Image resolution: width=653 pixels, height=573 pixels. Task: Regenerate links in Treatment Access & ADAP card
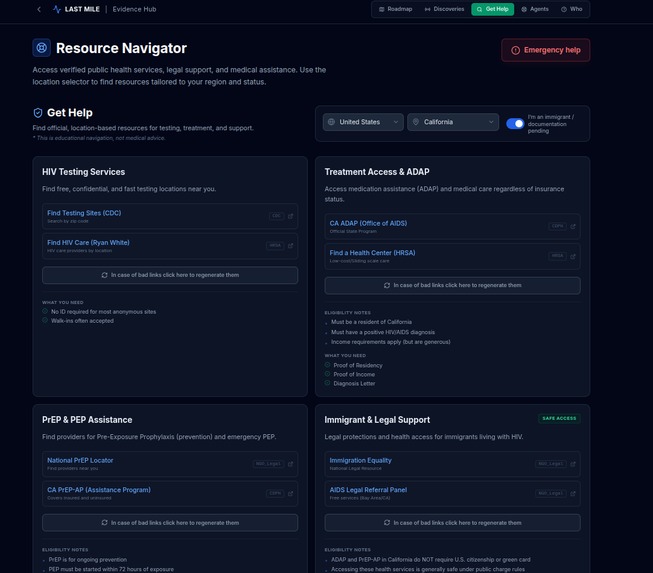point(453,285)
